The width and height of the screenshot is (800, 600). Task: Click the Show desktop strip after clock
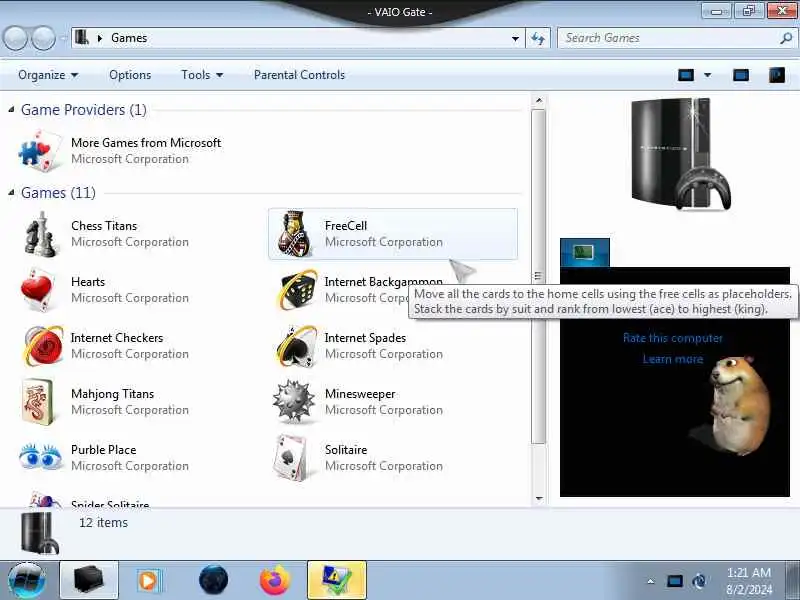click(x=792, y=580)
